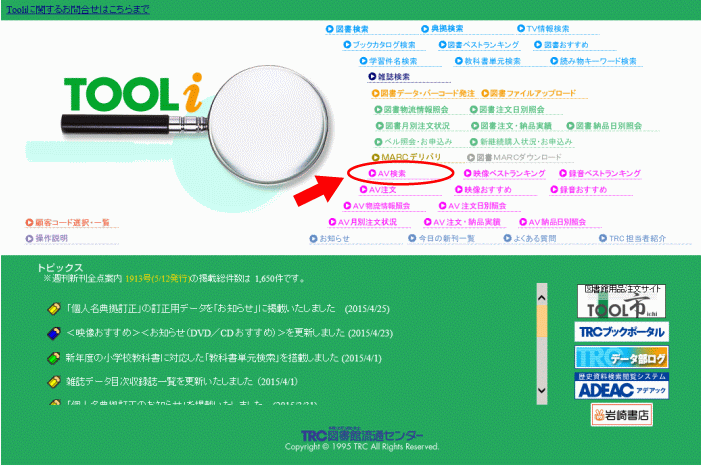This screenshot has height=466, width=701.
Task: Open the 映像おすすめ link
Action: point(488,190)
